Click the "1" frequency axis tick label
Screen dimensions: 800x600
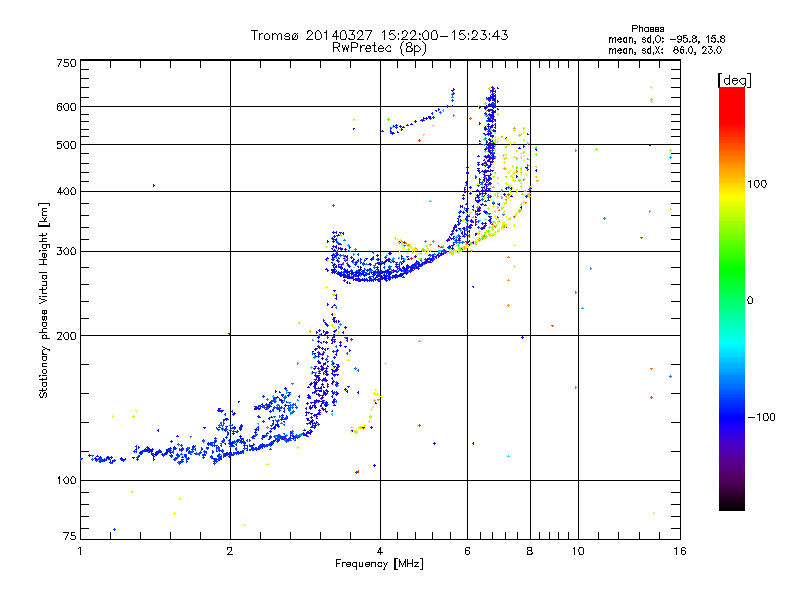pyautogui.click(x=80, y=551)
